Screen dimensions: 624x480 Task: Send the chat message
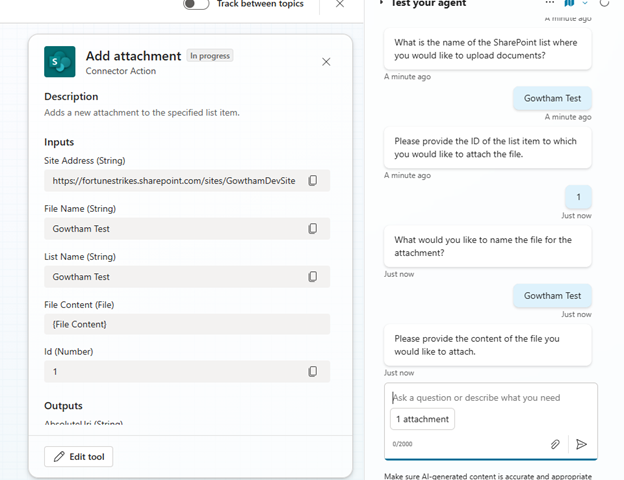(x=581, y=444)
